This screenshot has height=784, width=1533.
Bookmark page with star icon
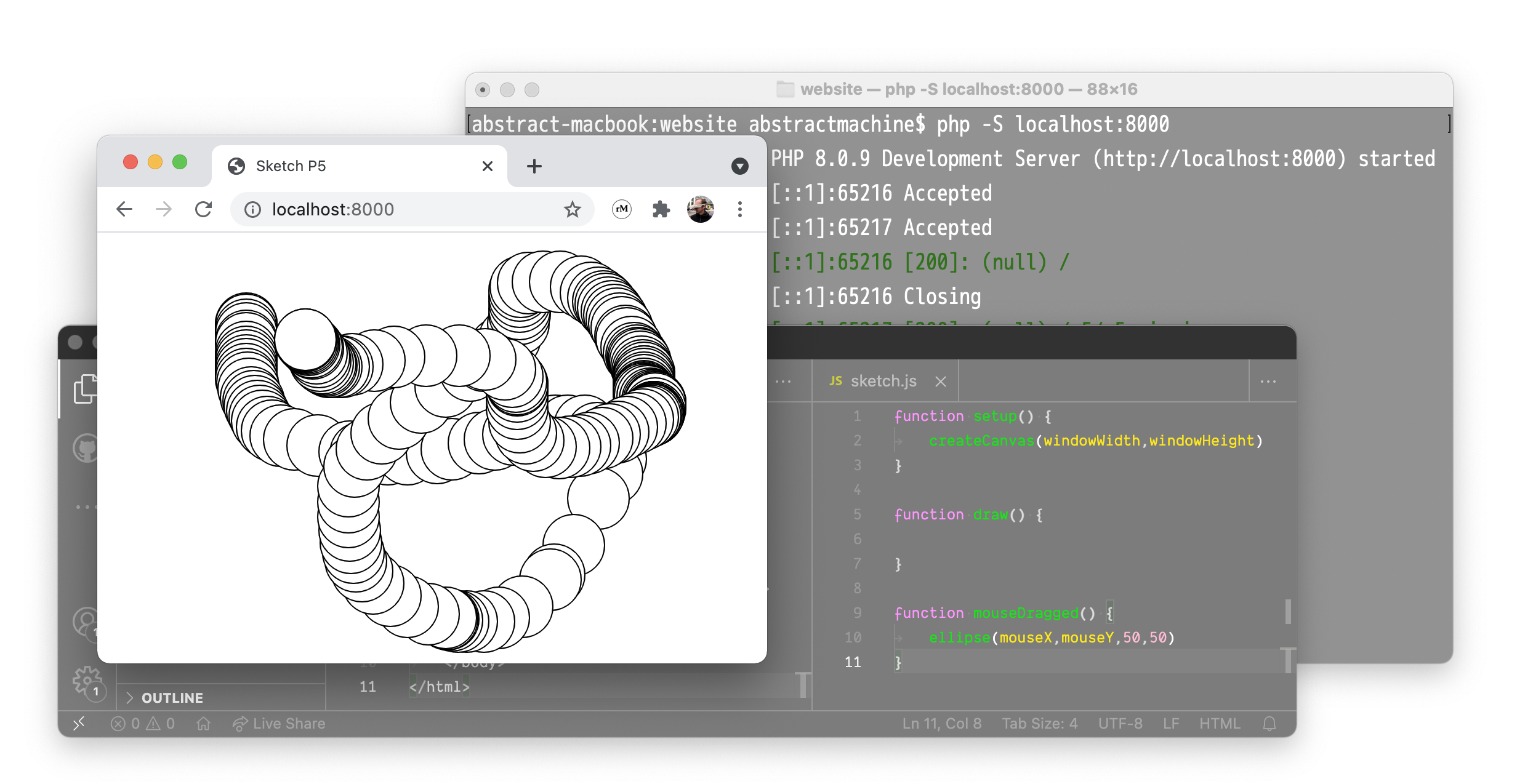coord(572,209)
